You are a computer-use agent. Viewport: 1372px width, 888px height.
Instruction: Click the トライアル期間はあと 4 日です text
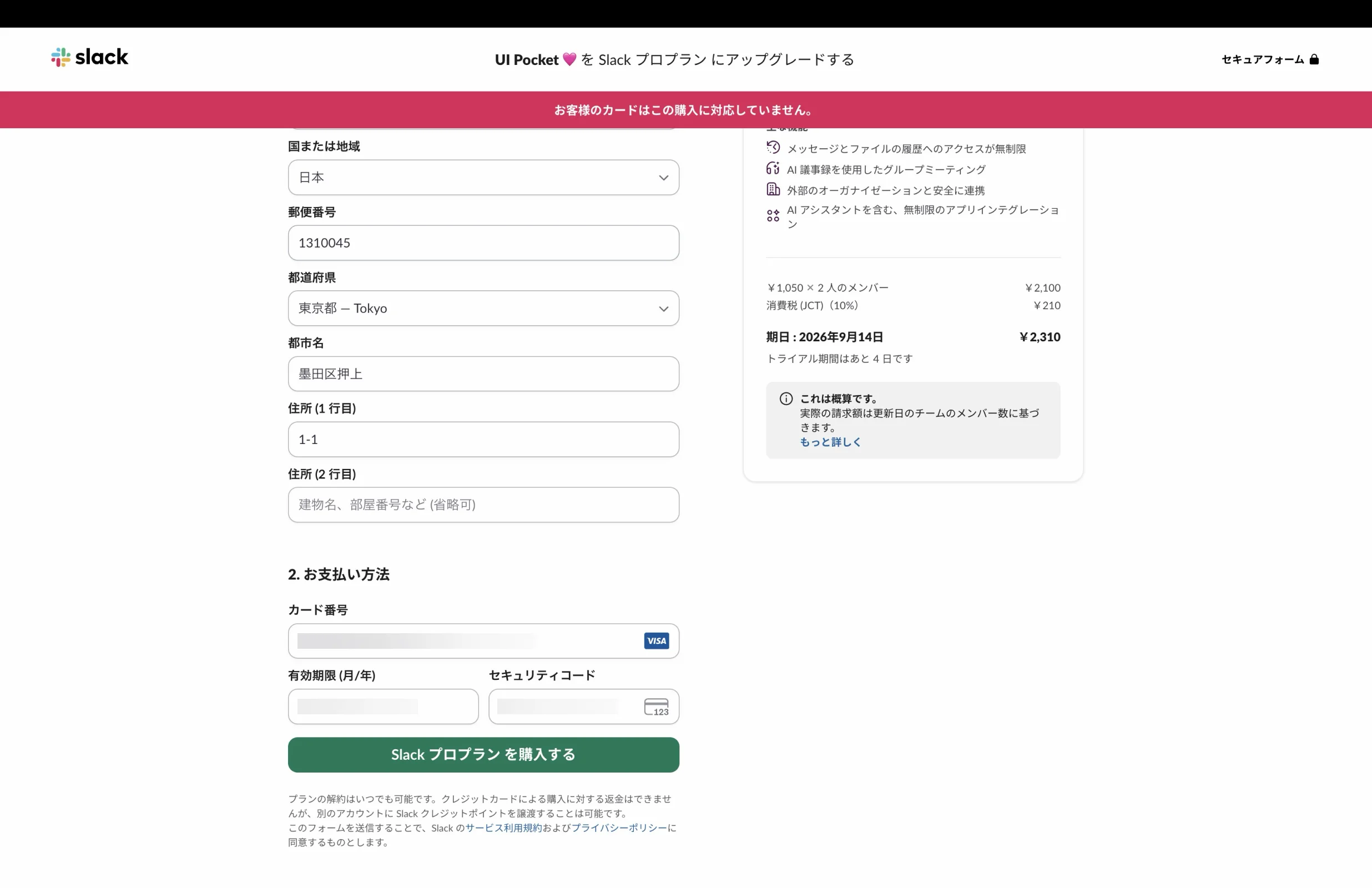[839, 359]
